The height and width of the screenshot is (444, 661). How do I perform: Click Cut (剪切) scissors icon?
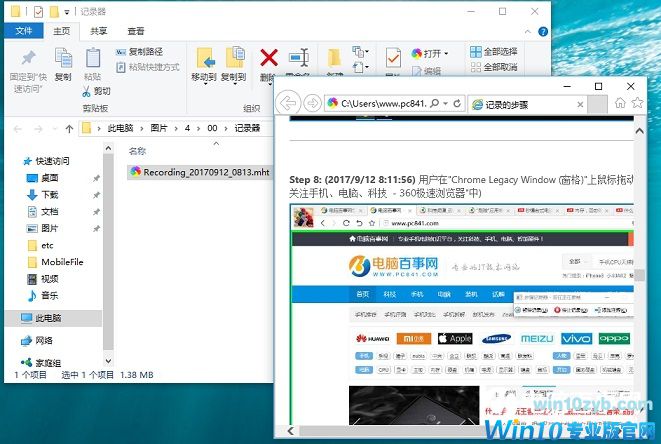tap(86, 91)
